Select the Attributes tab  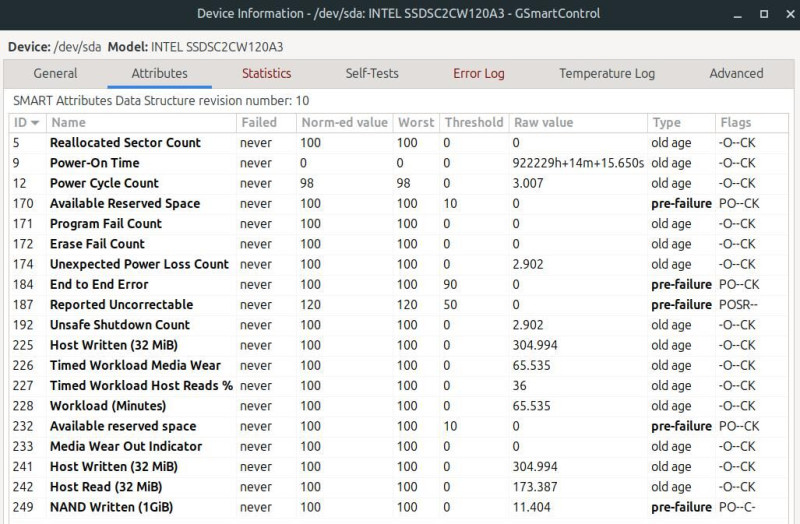pos(159,73)
